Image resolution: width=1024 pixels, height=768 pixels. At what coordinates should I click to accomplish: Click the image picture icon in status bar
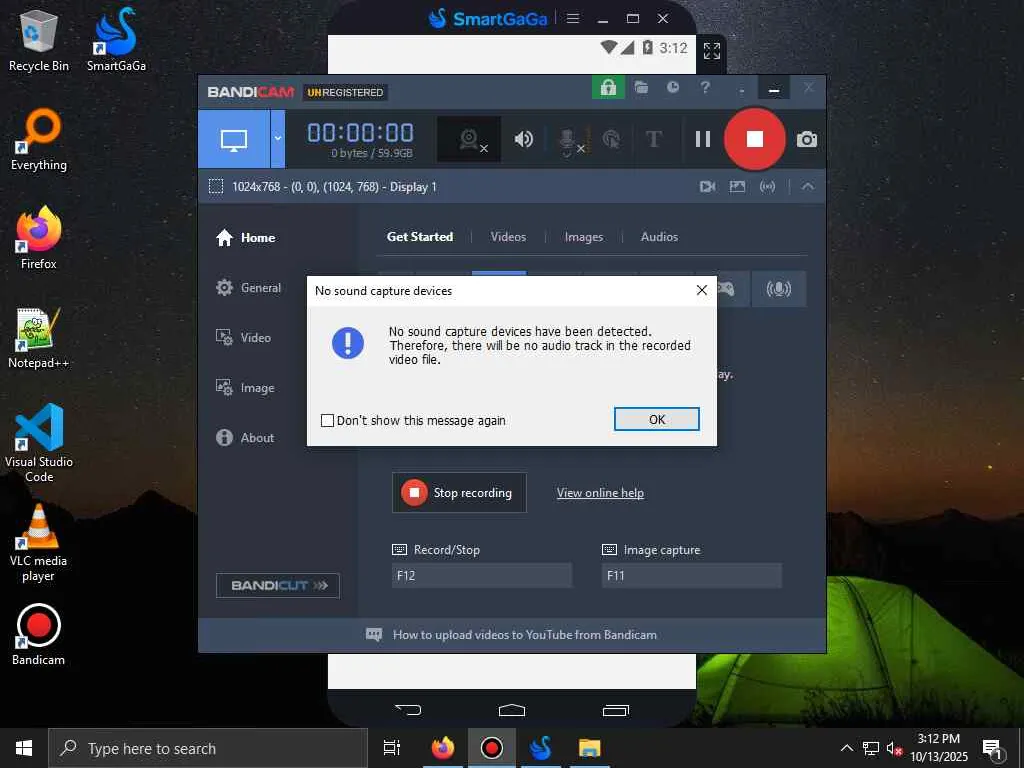(x=737, y=187)
